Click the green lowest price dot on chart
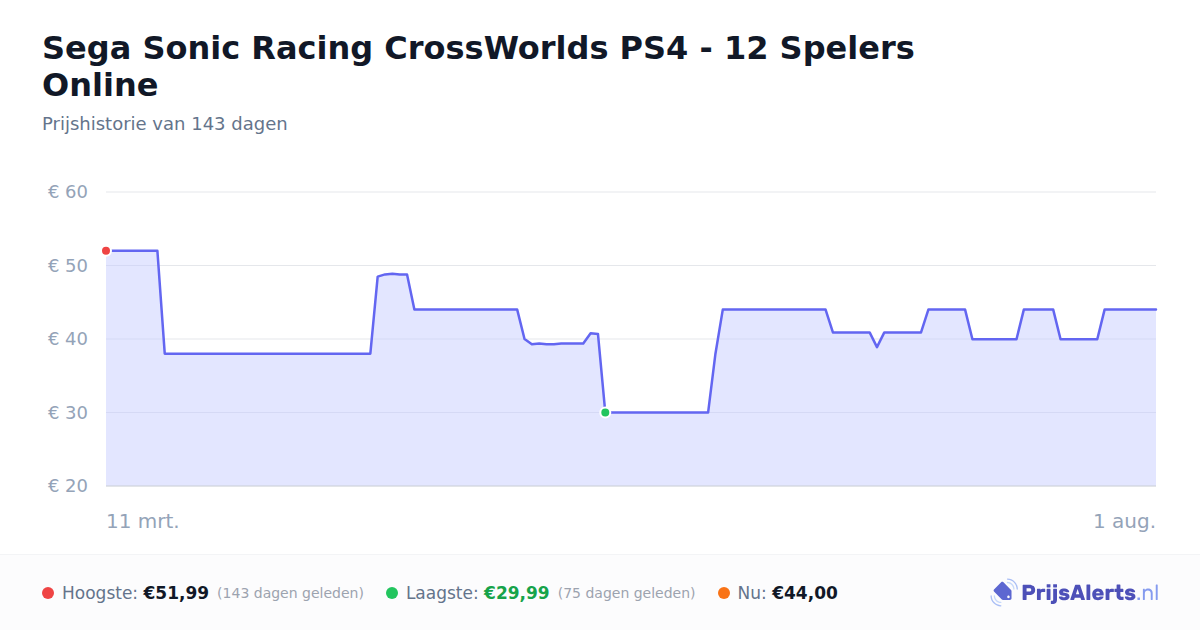The width and height of the screenshot is (1200, 630). click(x=605, y=412)
